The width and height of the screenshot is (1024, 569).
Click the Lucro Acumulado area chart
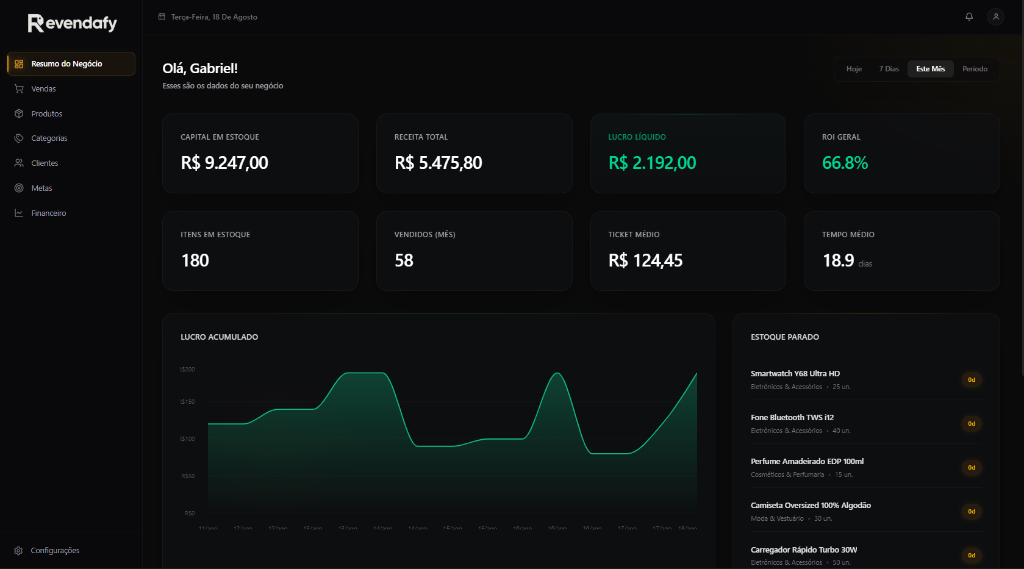pos(452,444)
